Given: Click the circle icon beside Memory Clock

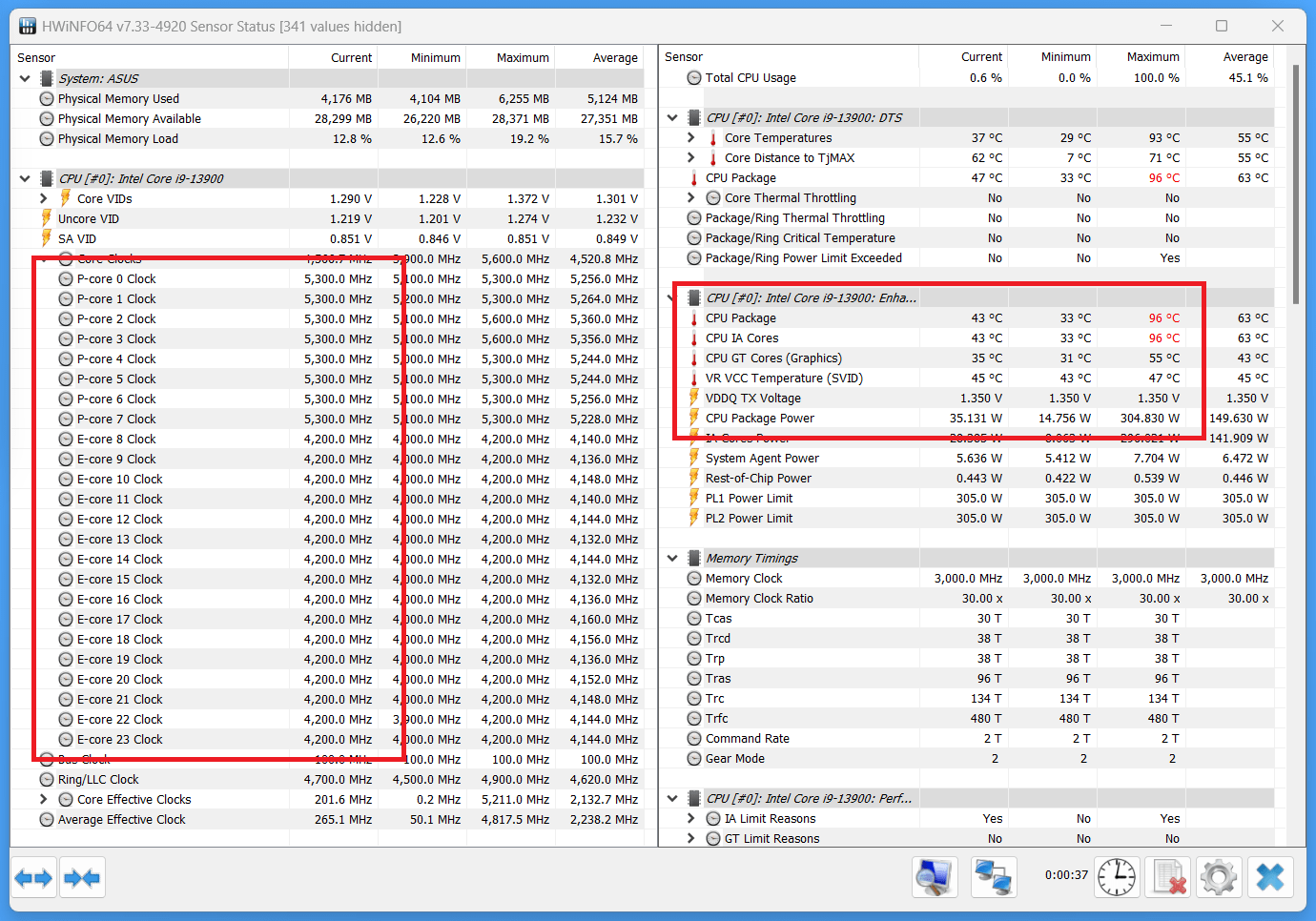Looking at the screenshot, I should [694, 579].
